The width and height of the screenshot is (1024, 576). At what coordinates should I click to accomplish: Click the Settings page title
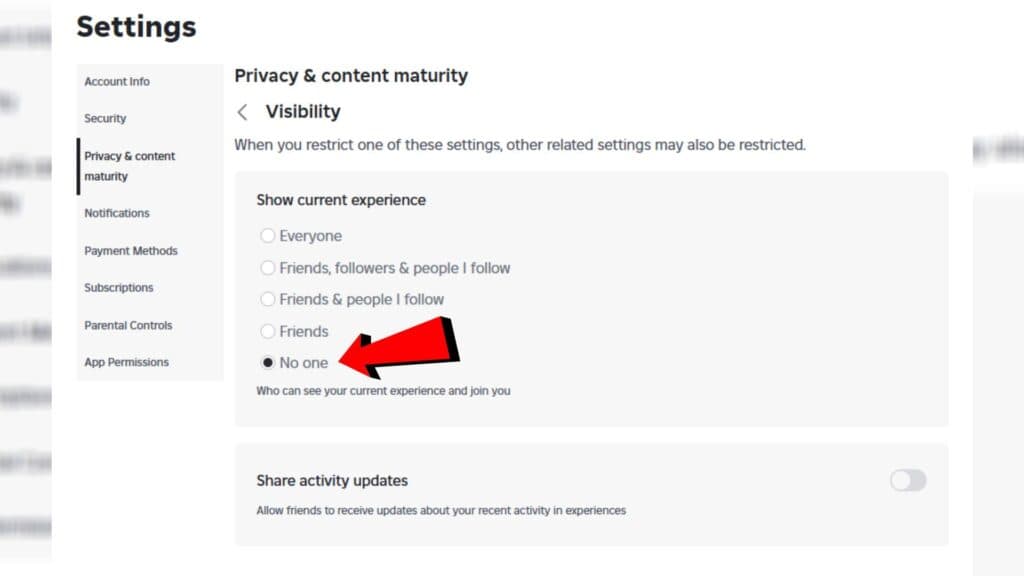pos(136,27)
